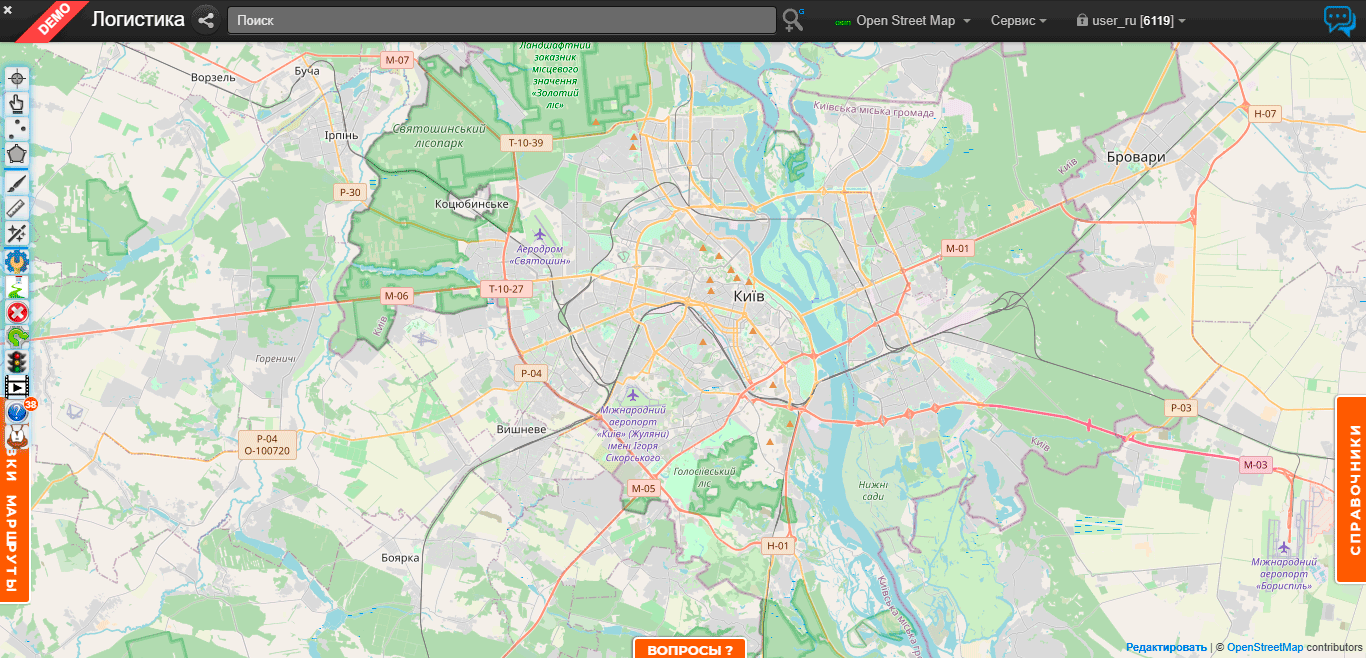Select the hand pointer tool
The height and width of the screenshot is (658, 1366).
click(x=17, y=103)
